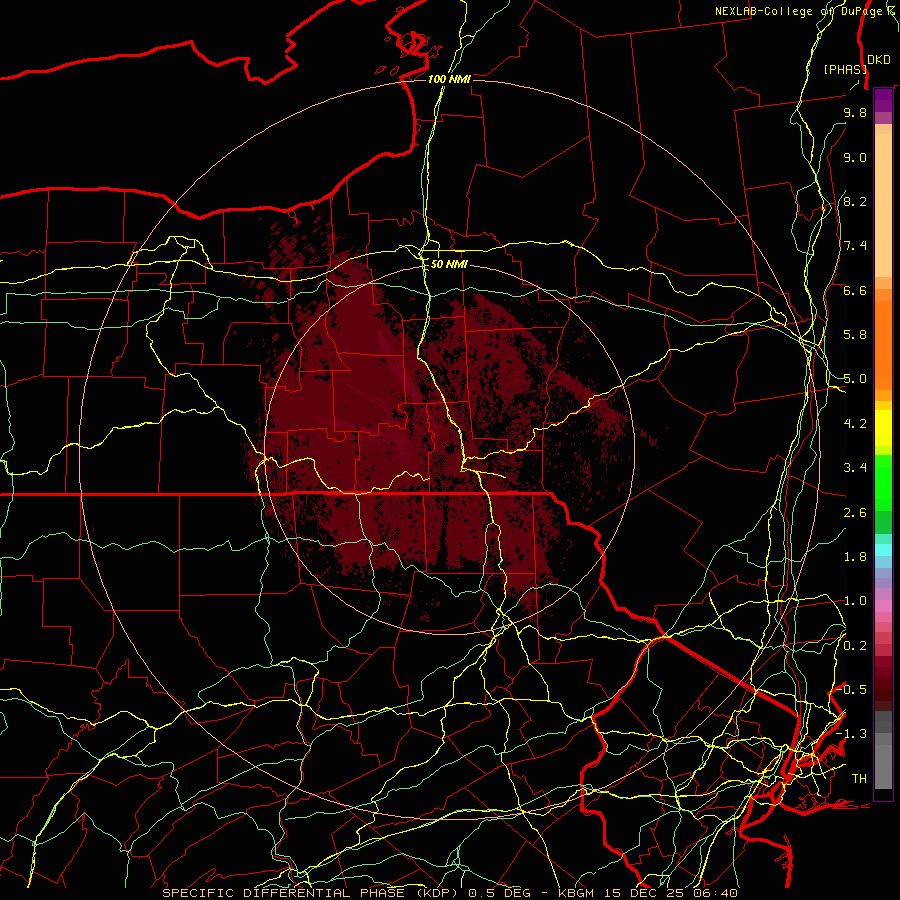This screenshot has width=900, height=900.
Task: Select the 1.8 legend value
Action: tap(855, 557)
